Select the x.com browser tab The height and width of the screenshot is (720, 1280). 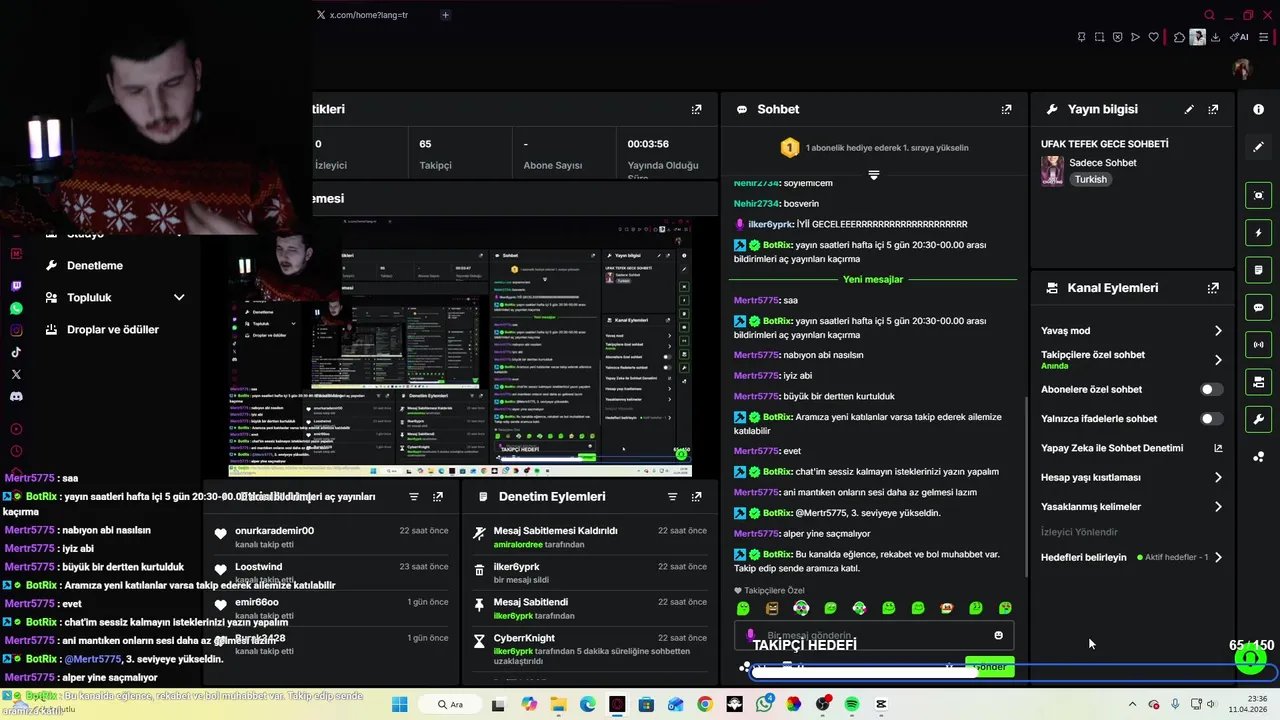pos(370,15)
